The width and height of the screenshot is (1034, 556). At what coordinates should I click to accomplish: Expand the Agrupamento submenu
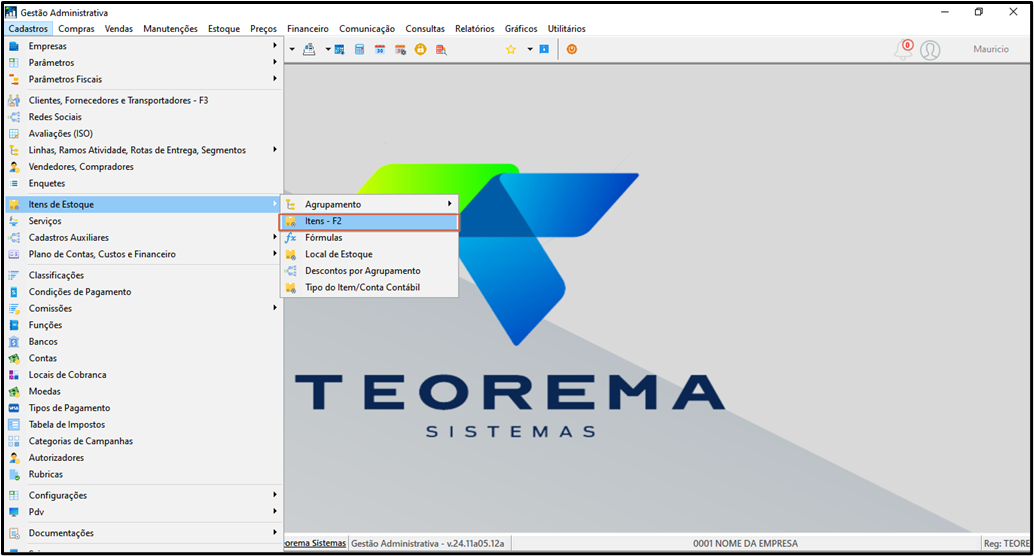450,204
